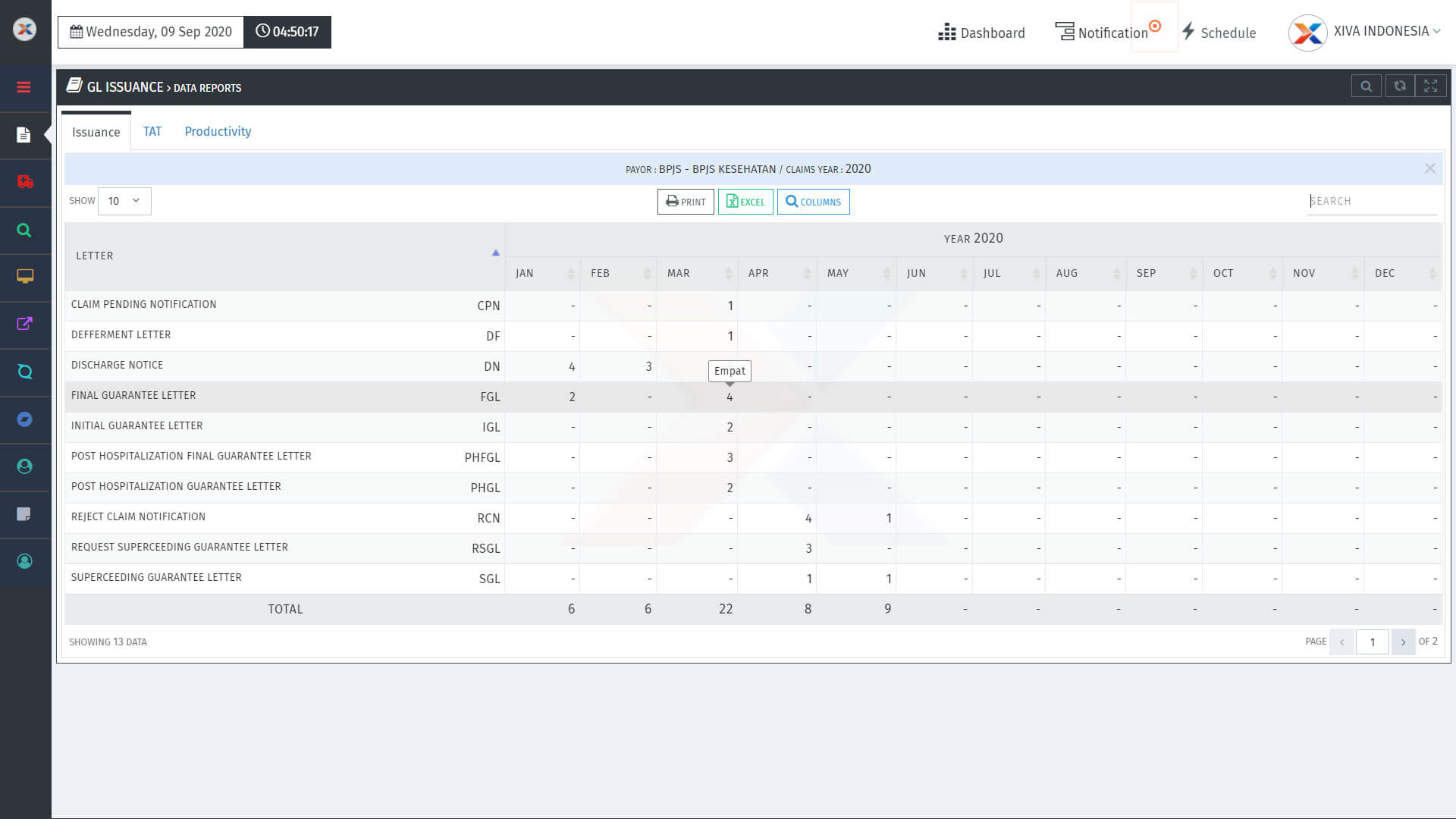The height and width of the screenshot is (819, 1456).
Task: Sort by the MAR column
Action: click(x=698, y=273)
